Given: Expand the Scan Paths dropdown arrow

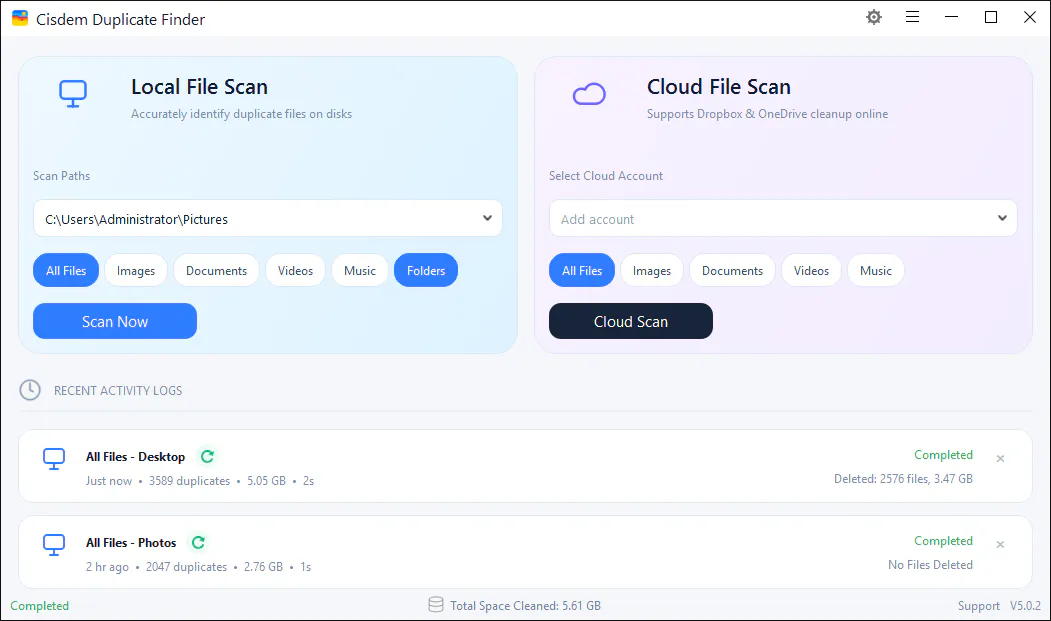Looking at the screenshot, I should point(487,218).
